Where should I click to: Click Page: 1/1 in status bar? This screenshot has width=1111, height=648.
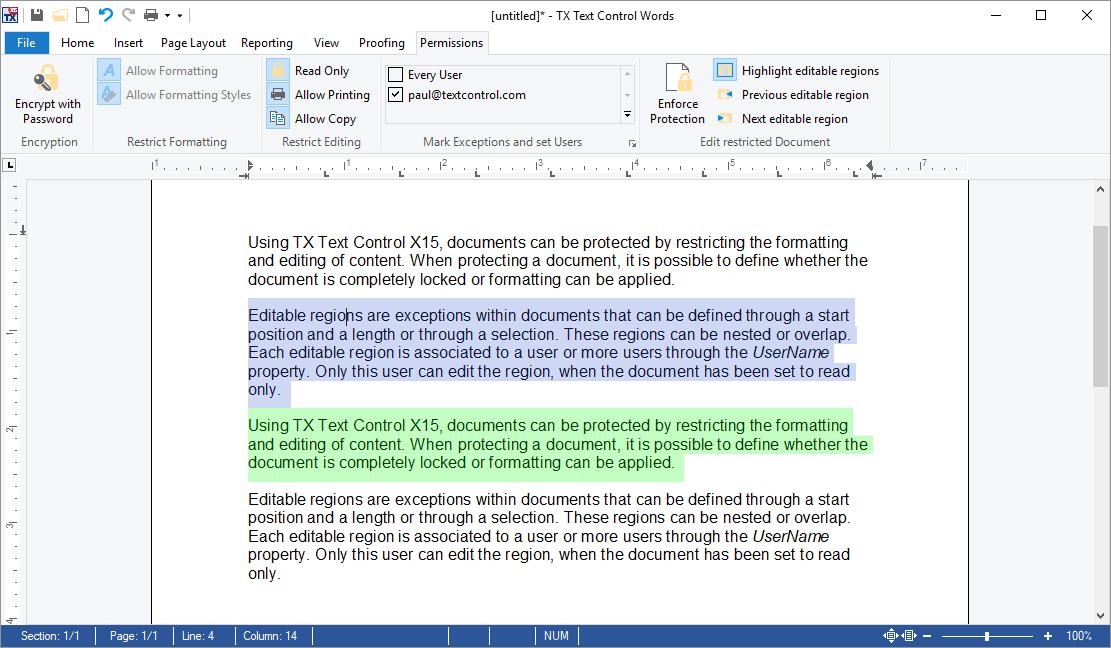[133, 636]
